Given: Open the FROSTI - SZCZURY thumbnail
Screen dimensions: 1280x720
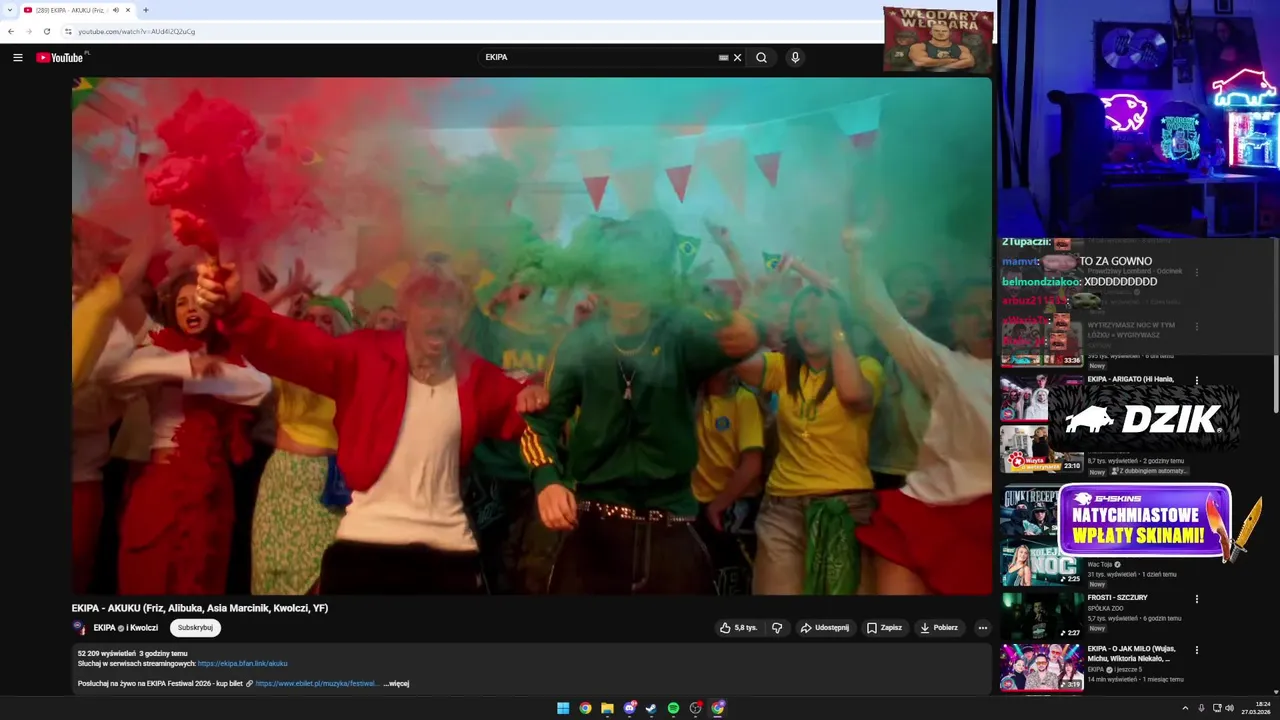Looking at the screenshot, I should (x=1042, y=616).
